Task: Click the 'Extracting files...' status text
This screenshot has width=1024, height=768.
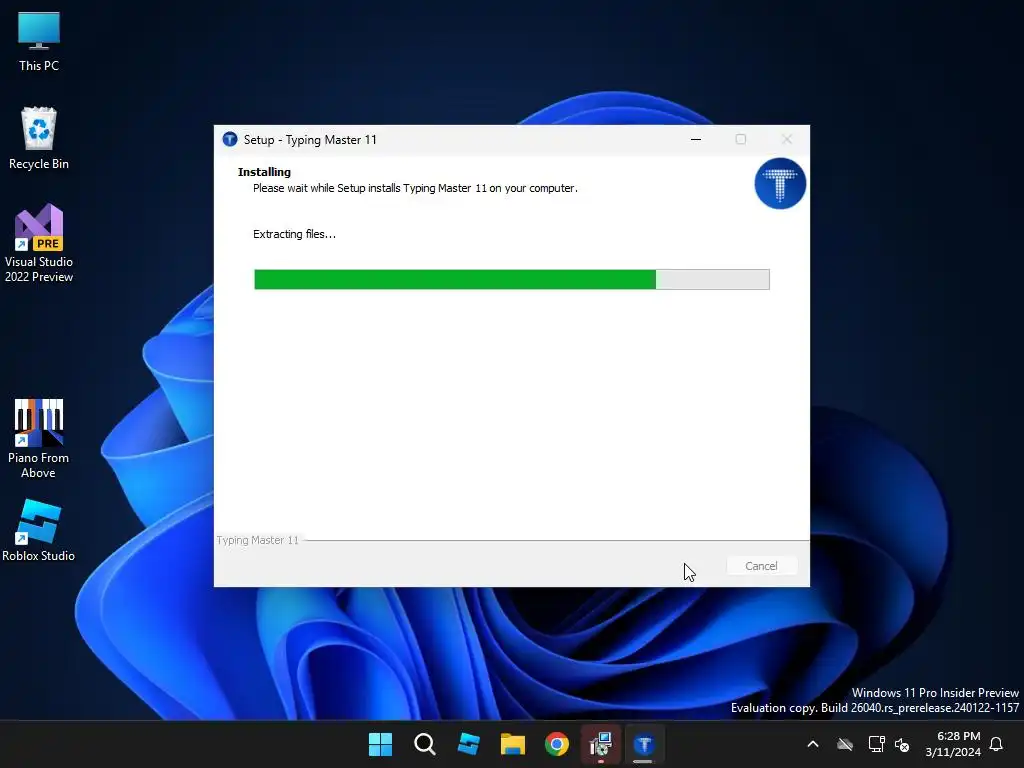Action: pyautogui.click(x=295, y=234)
